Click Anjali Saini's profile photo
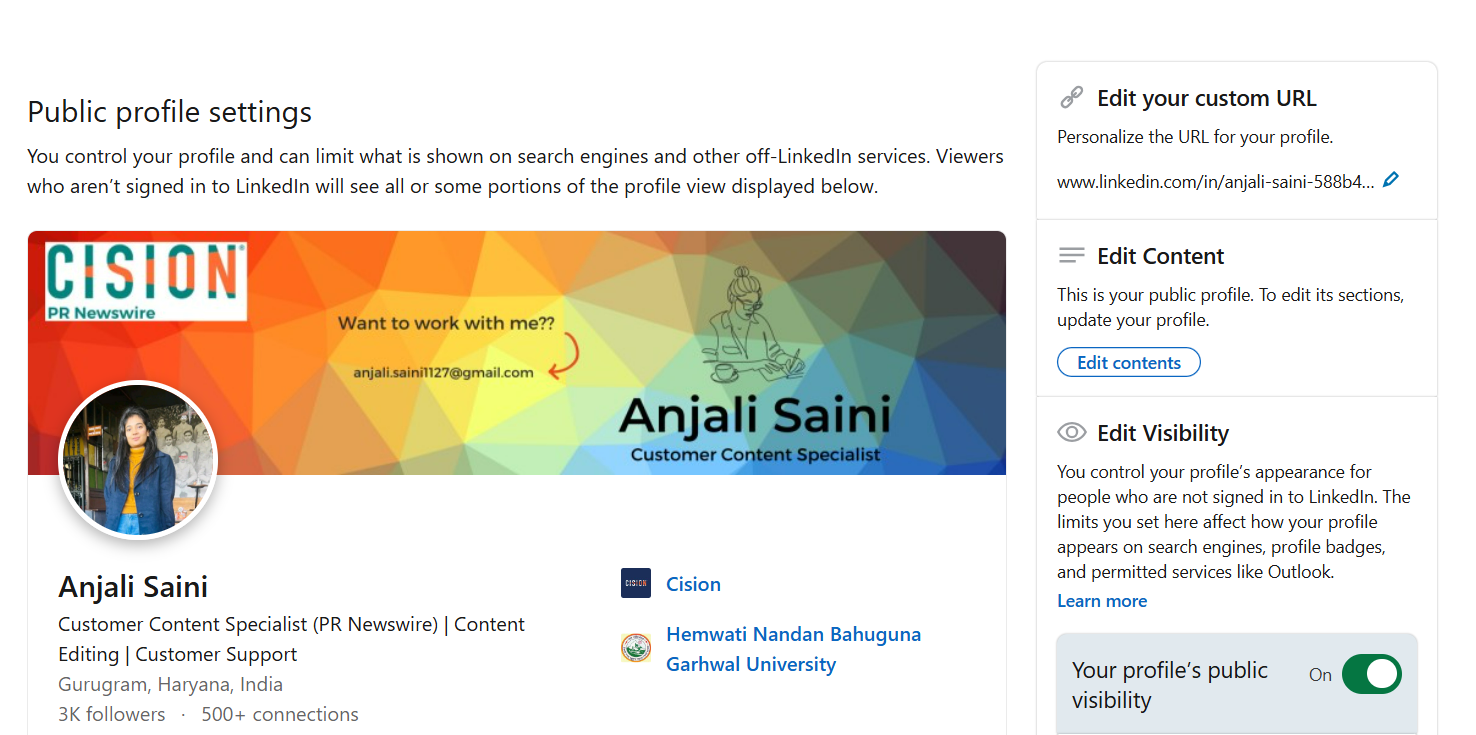 tap(137, 459)
